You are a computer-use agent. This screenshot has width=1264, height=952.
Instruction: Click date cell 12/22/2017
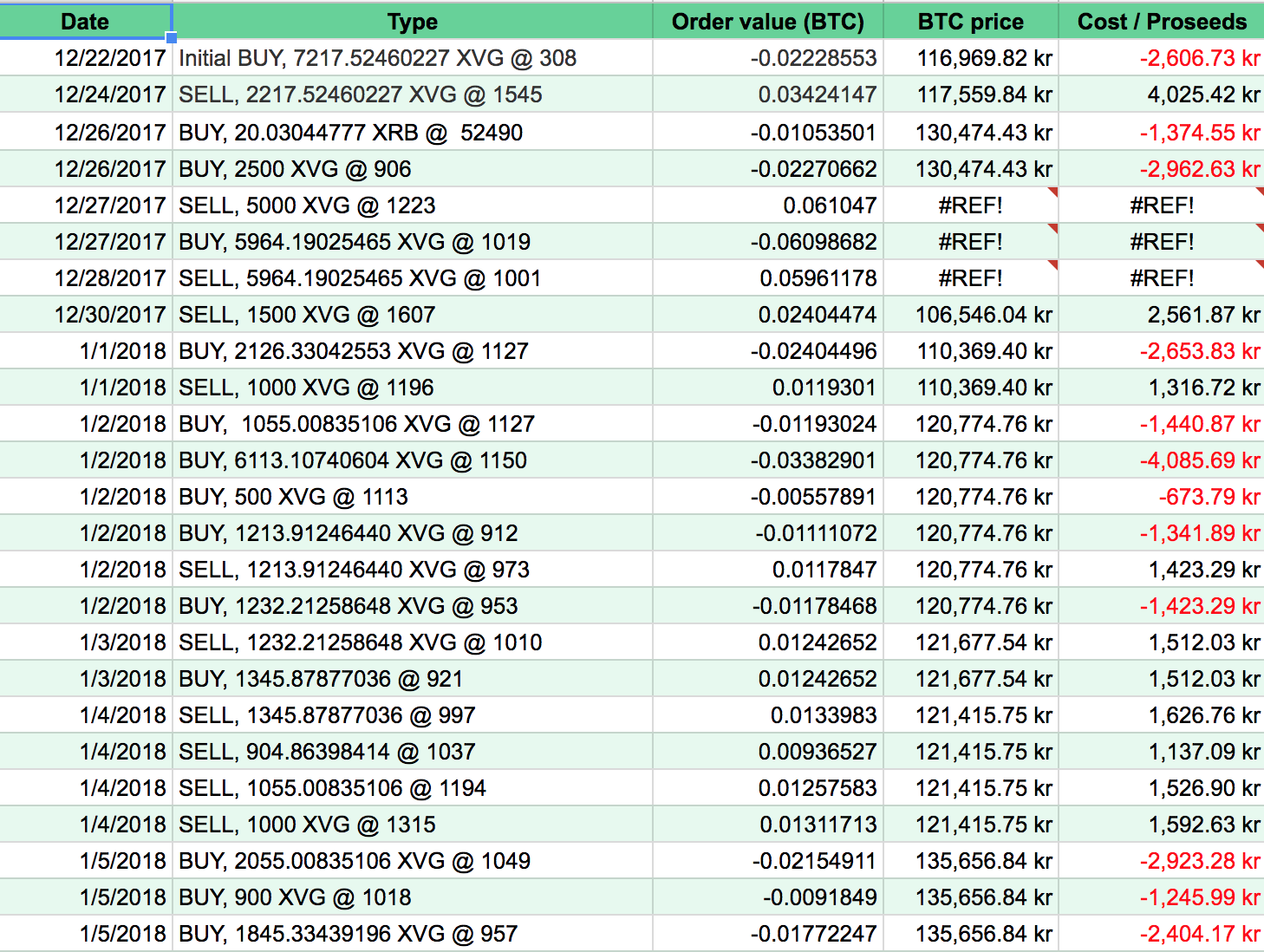pos(86,58)
